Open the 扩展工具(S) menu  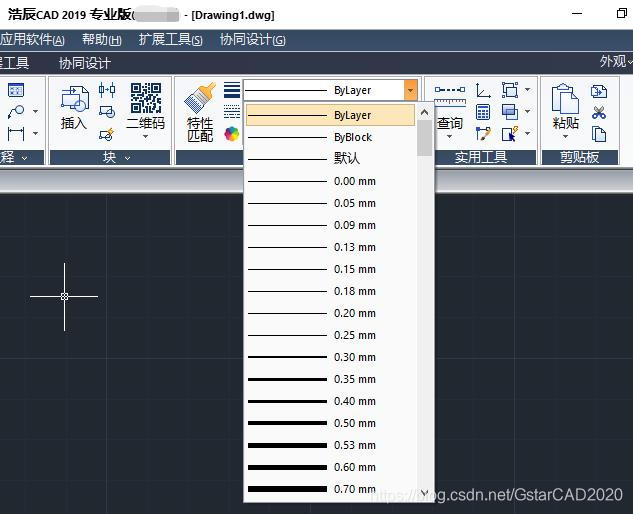pos(170,40)
